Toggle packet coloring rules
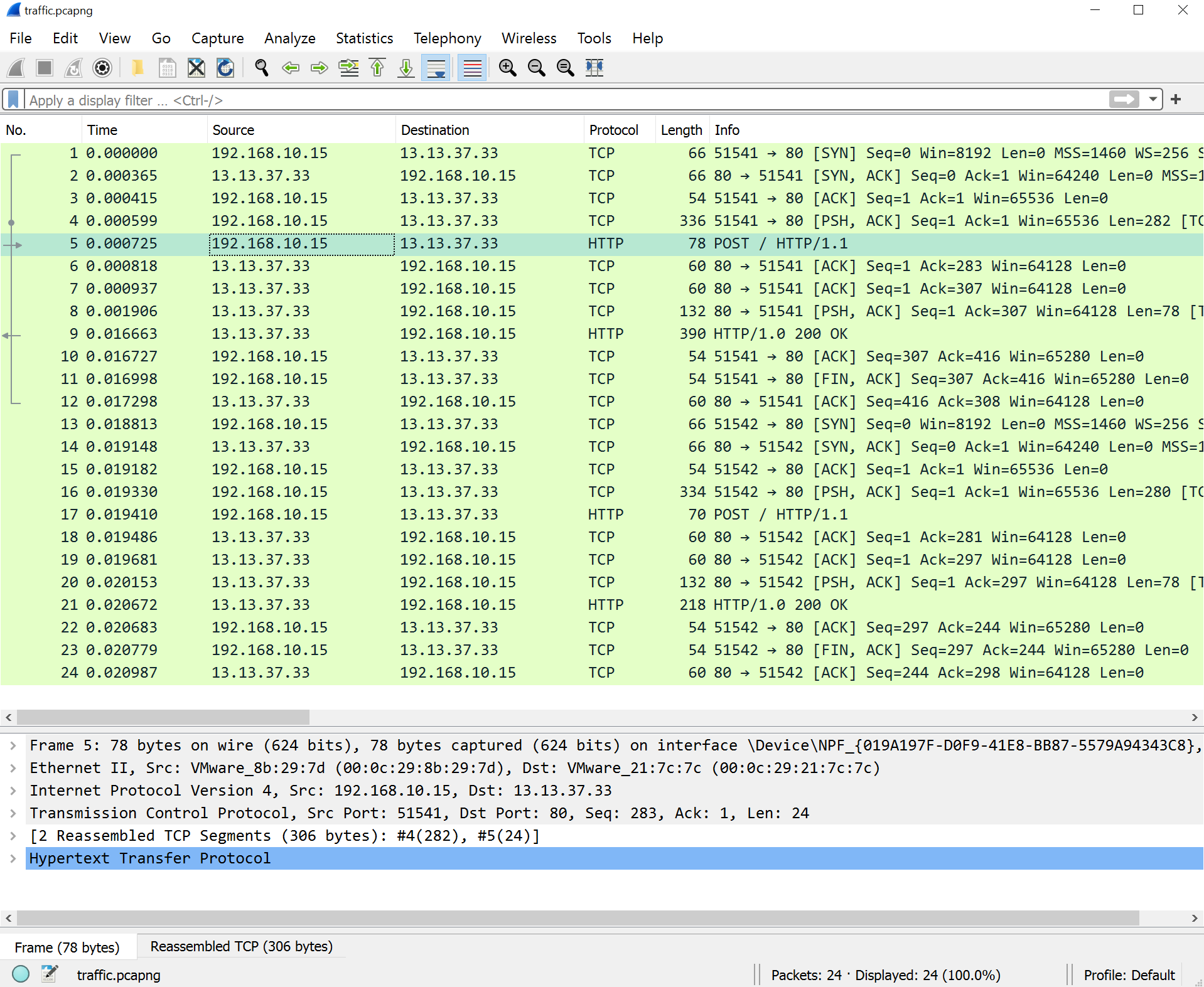Image resolution: width=1204 pixels, height=987 pixels. (472, 68)
